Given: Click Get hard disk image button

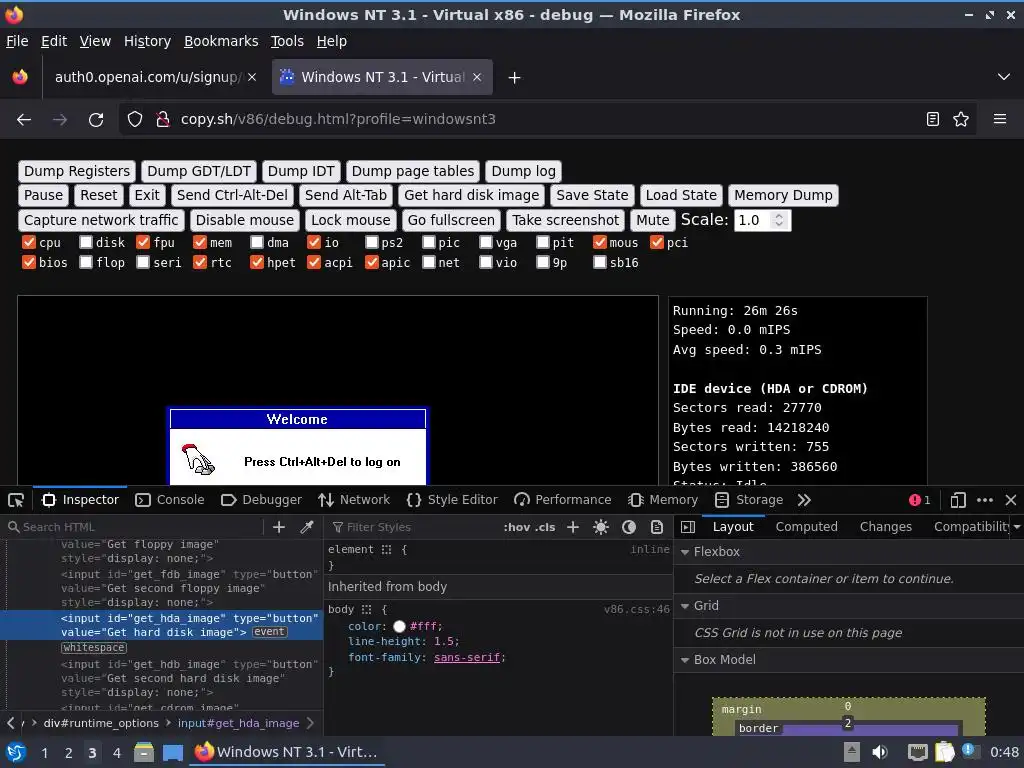Looking at the screenshot, I should [472, 195].
